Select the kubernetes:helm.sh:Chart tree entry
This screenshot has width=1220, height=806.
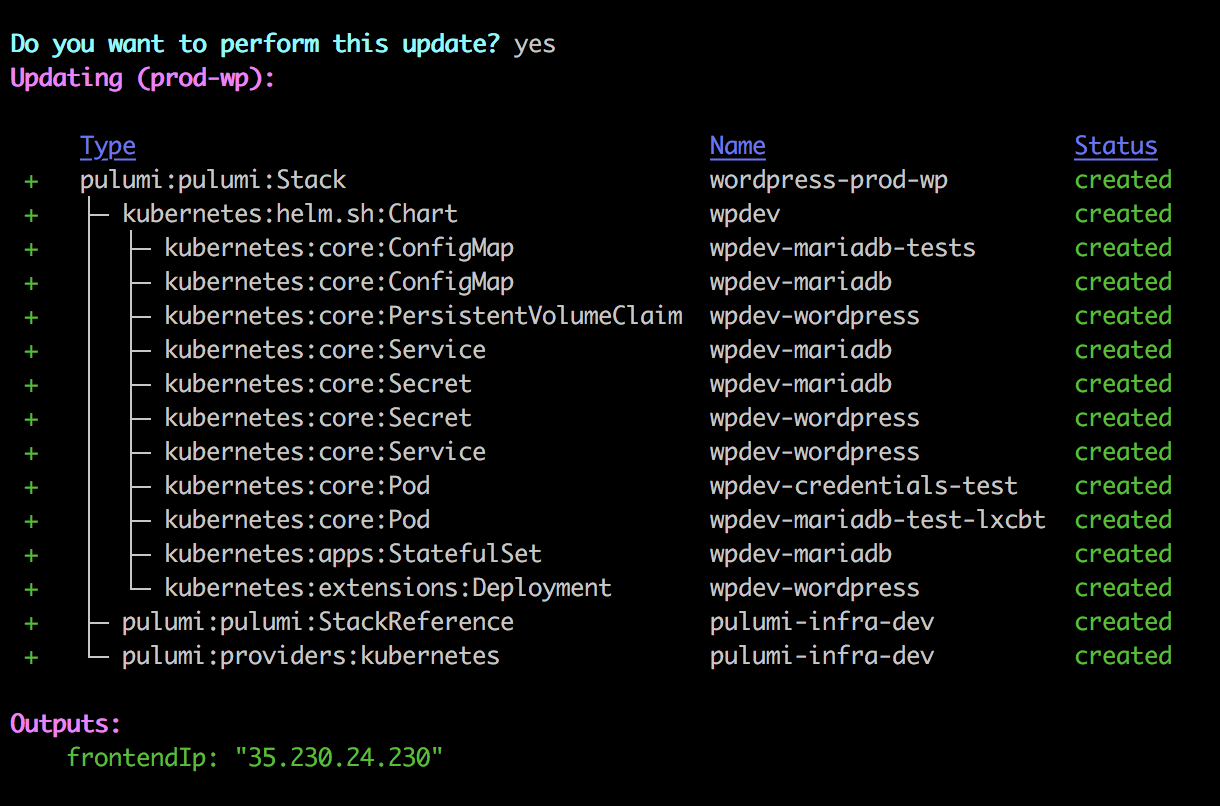click(290, 214)
